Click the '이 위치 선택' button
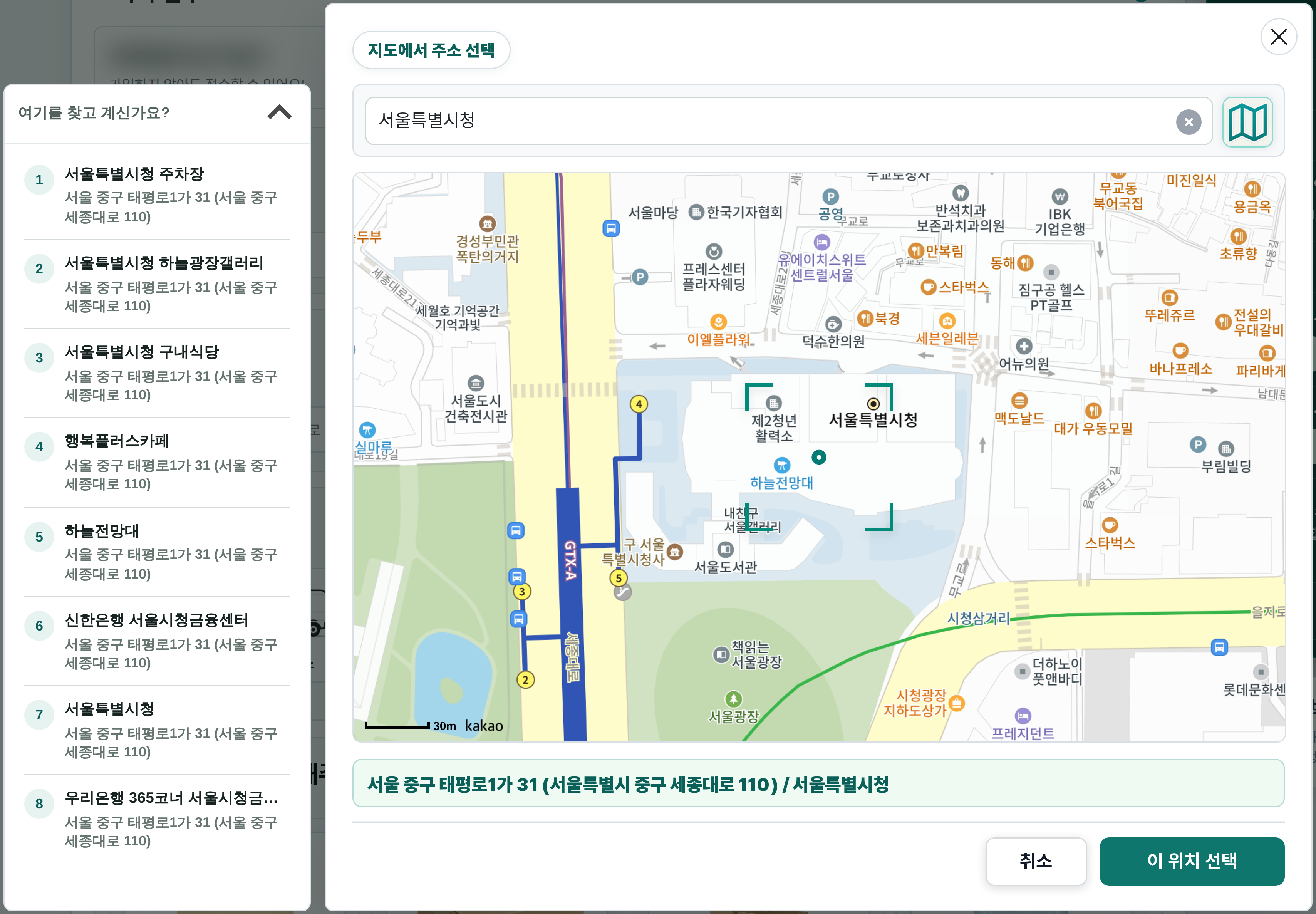Image resolution: width=1316 pixels, height=914 pixels. [1192, 861]
